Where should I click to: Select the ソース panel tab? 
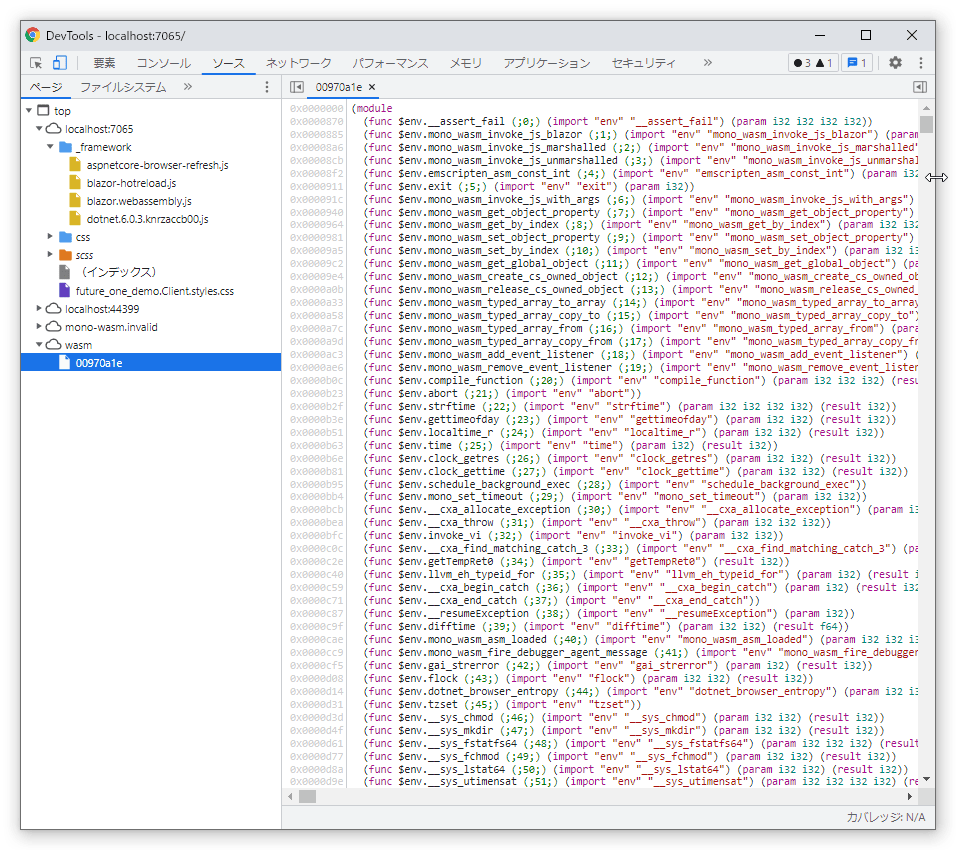pos(229,63)
